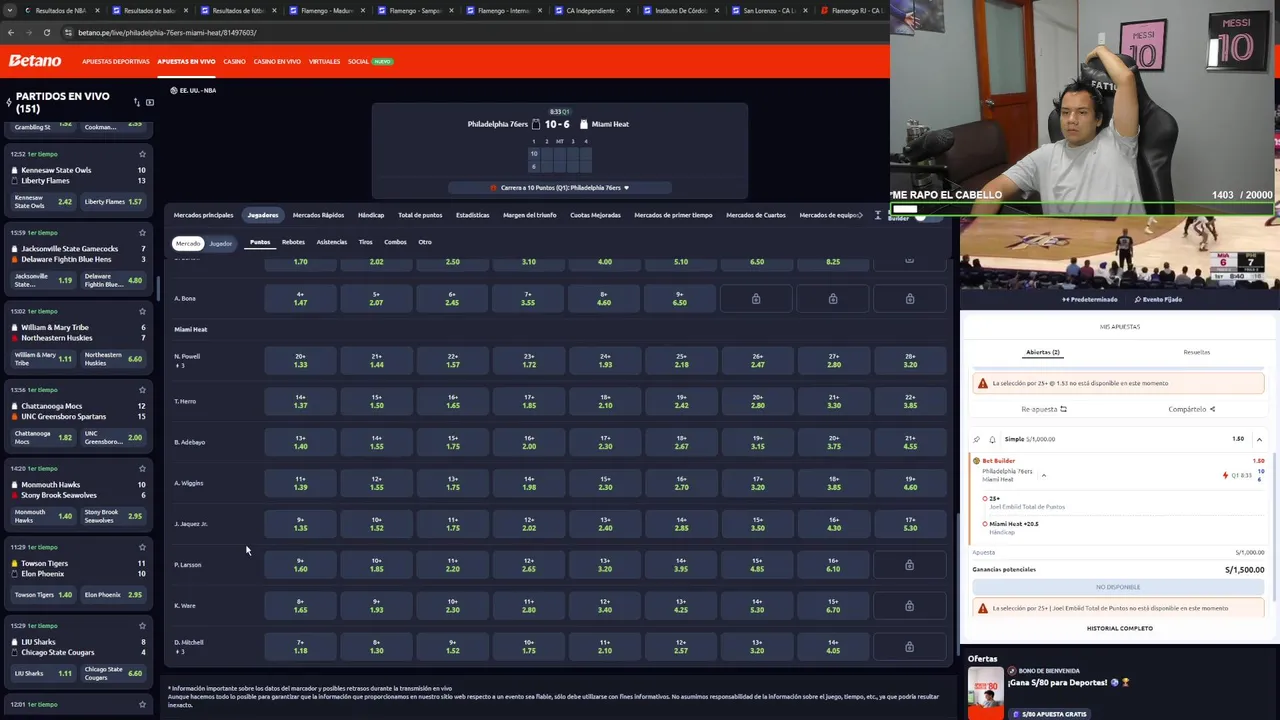Select Liberty Flames odds 1.57
The image size is (1280, 720).
[x=114, y=202]
